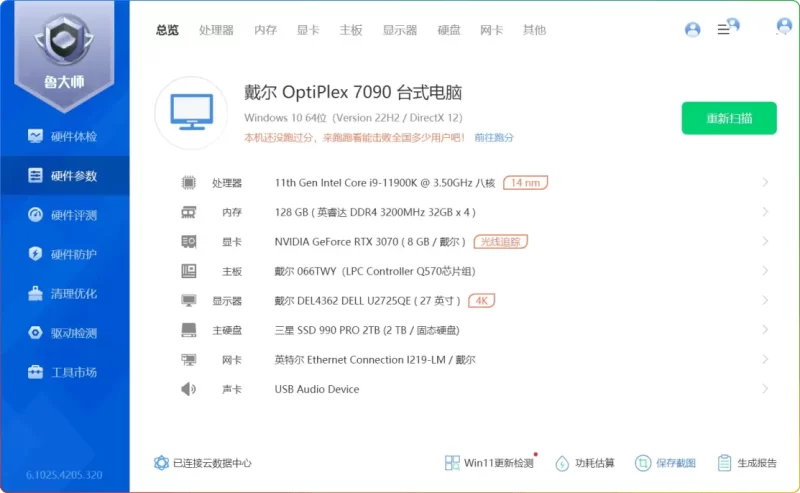Click the 显卡 graphics card icon

[x=188, y=241]
